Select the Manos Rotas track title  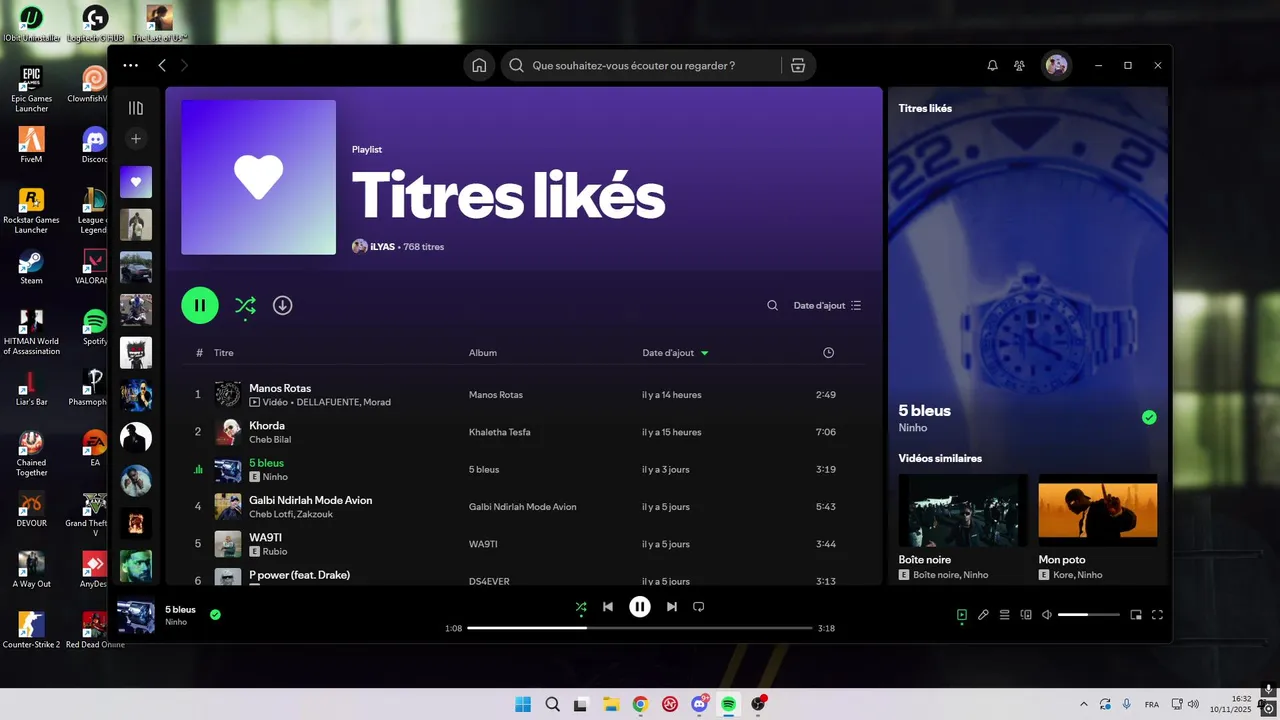pos(280,388)
